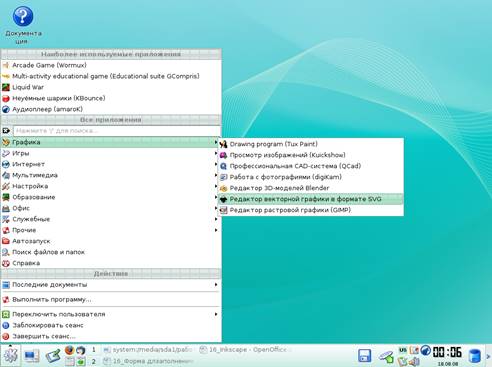
Task: Switch to virtual desktop 1 in pager
Action: pos(94,350)
